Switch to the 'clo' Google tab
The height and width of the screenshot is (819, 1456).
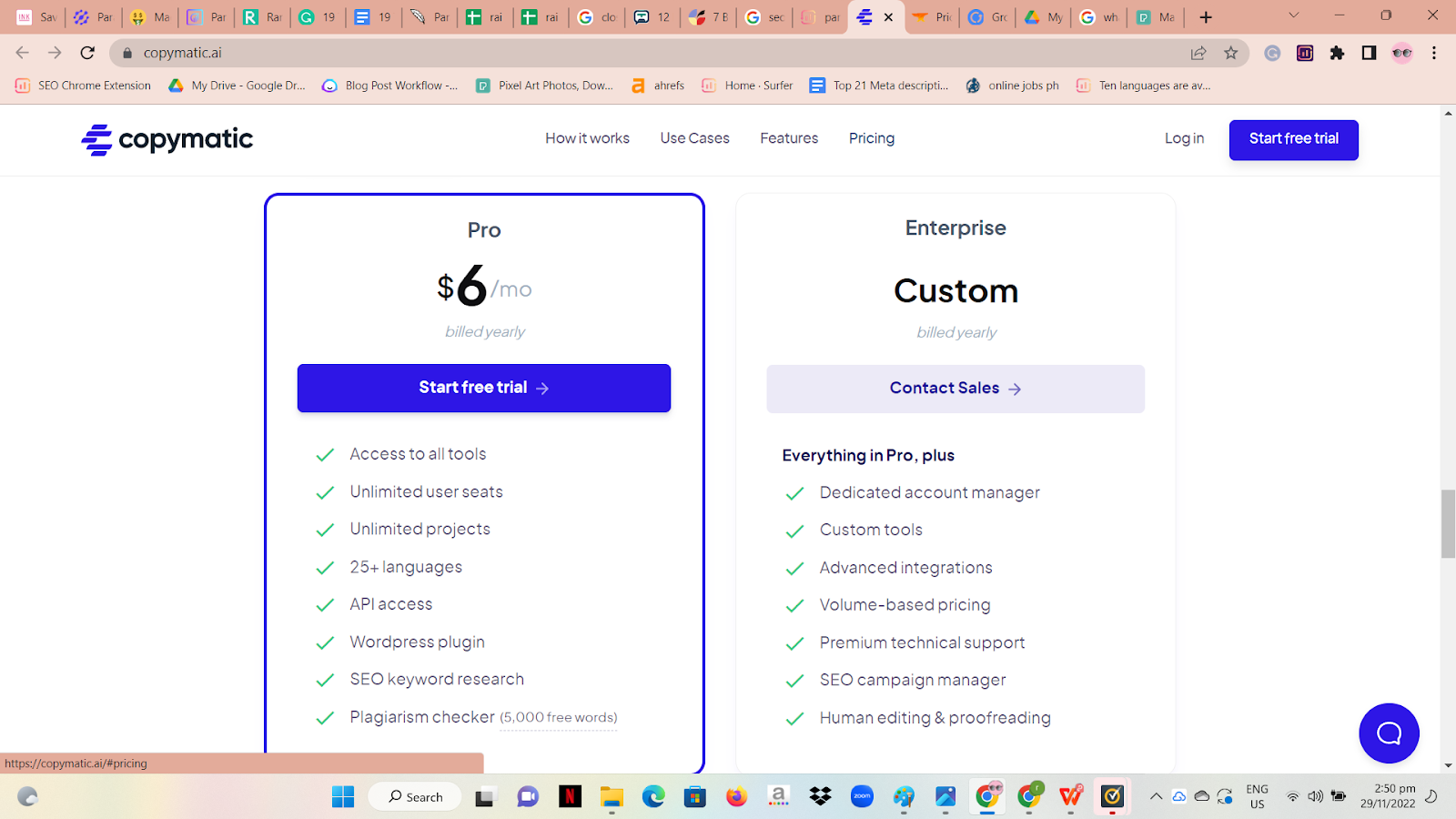(597, 17)
